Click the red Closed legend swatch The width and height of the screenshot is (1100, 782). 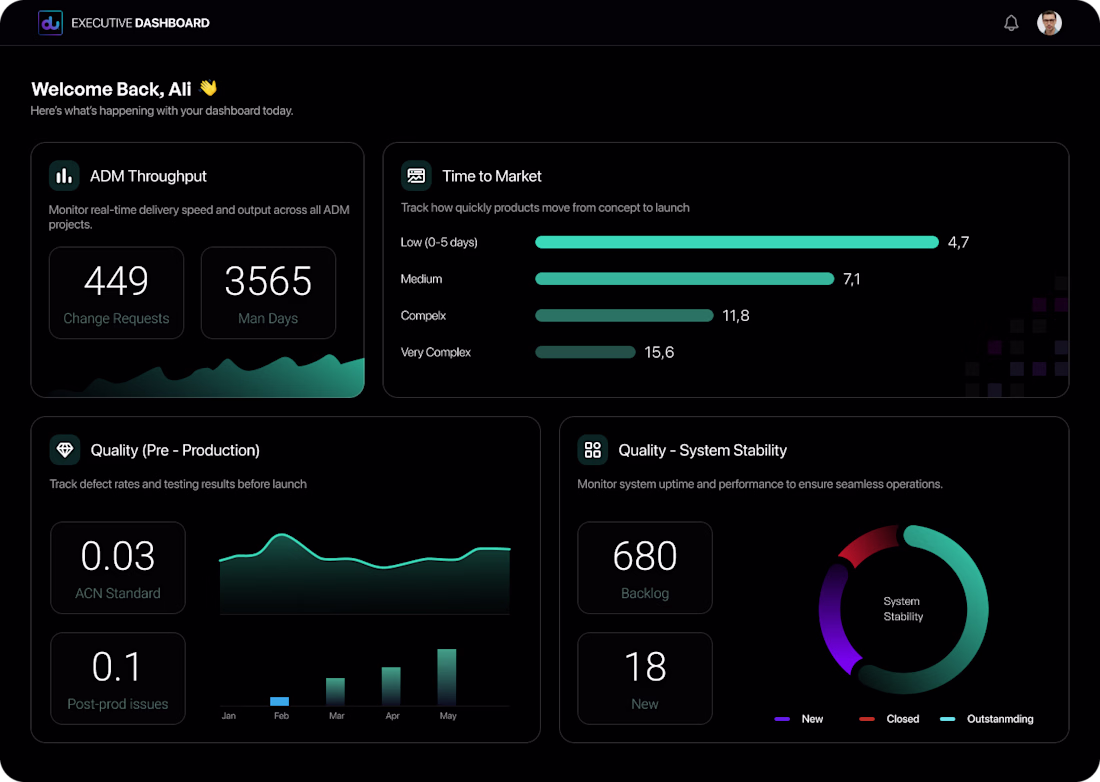[867, 719]
